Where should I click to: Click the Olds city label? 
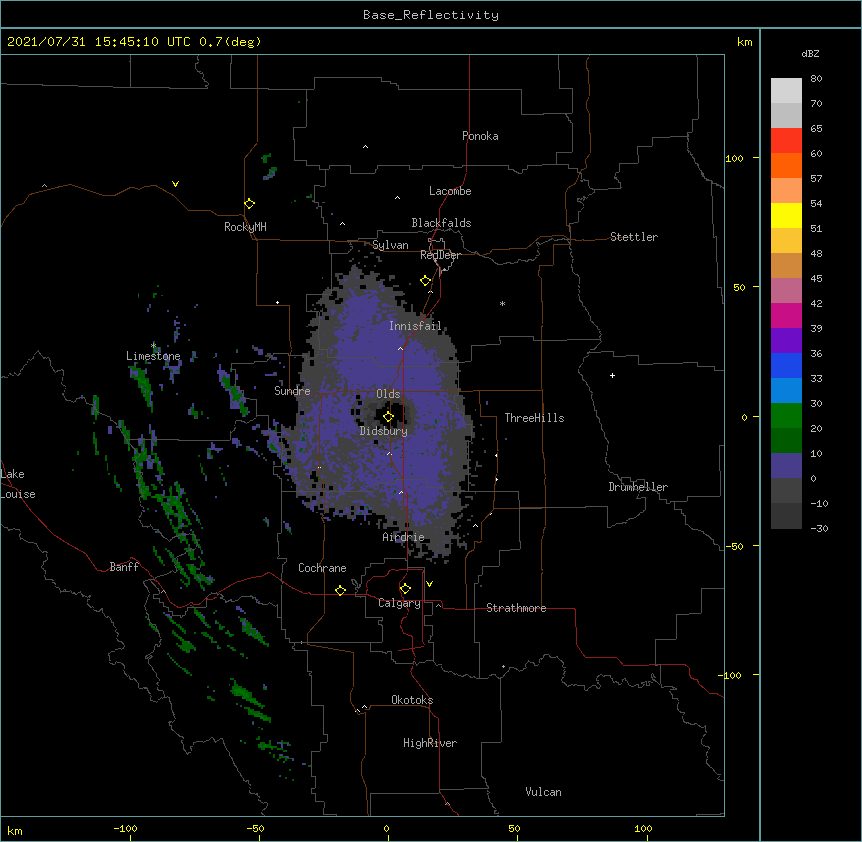click(388, 394)
